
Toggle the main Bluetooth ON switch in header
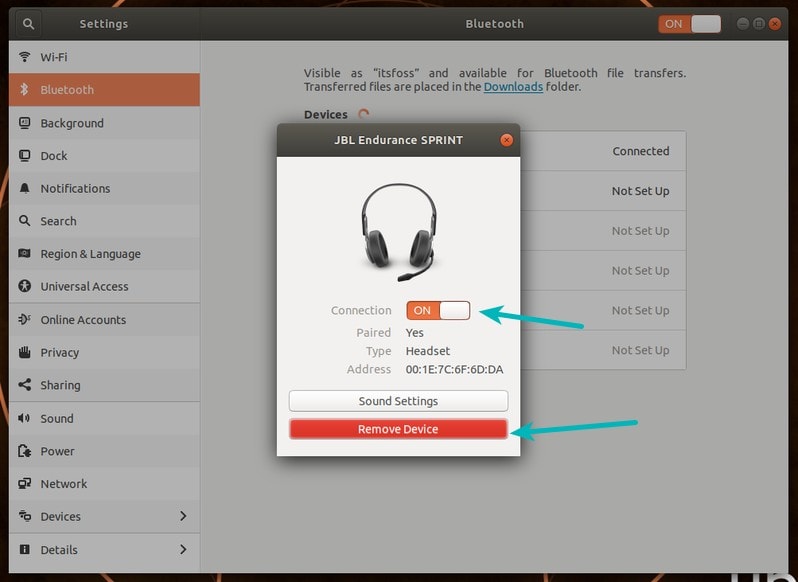[690, 24]
